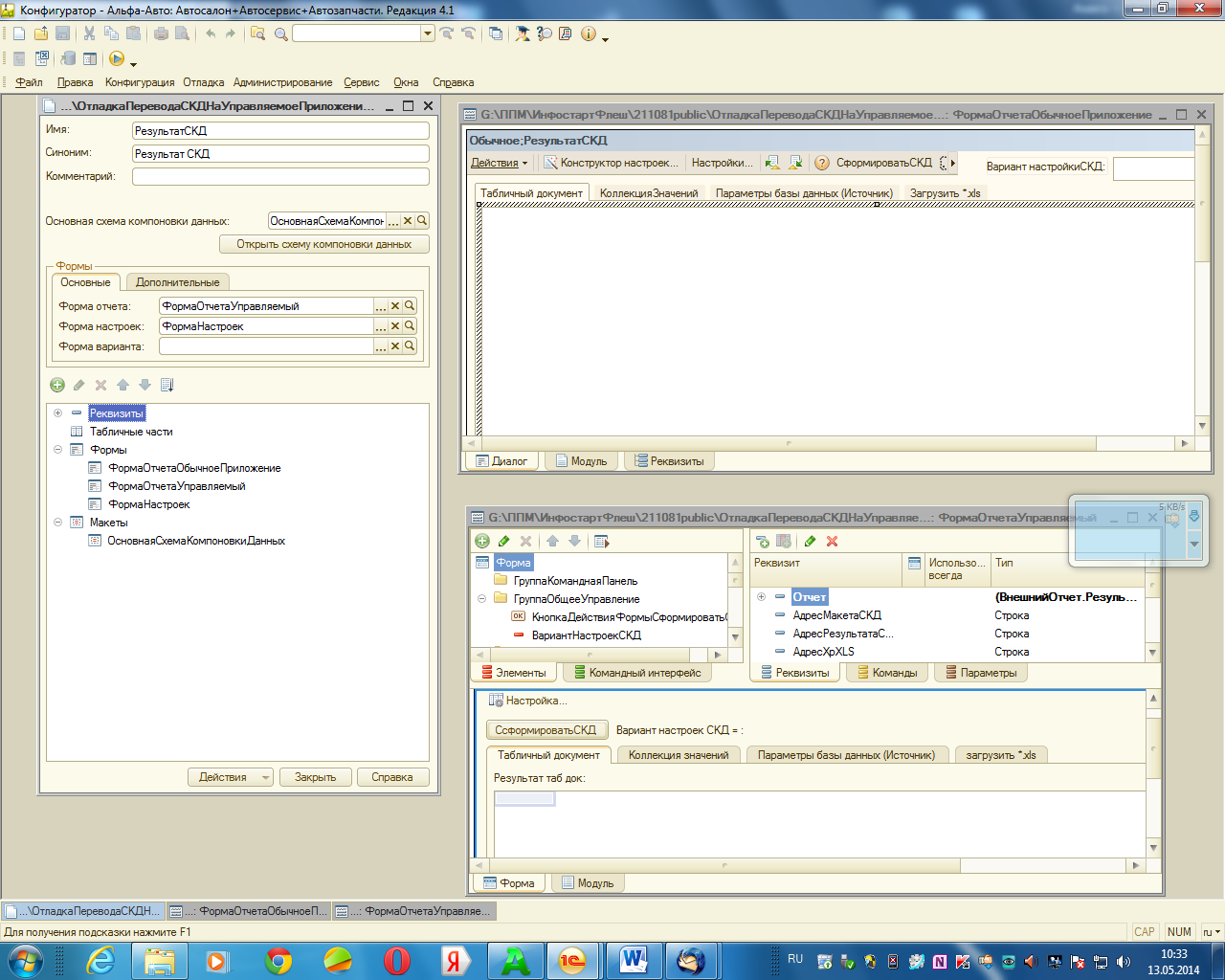Open the Форма настроек item via magnifier icon

(x=410, y=326)
